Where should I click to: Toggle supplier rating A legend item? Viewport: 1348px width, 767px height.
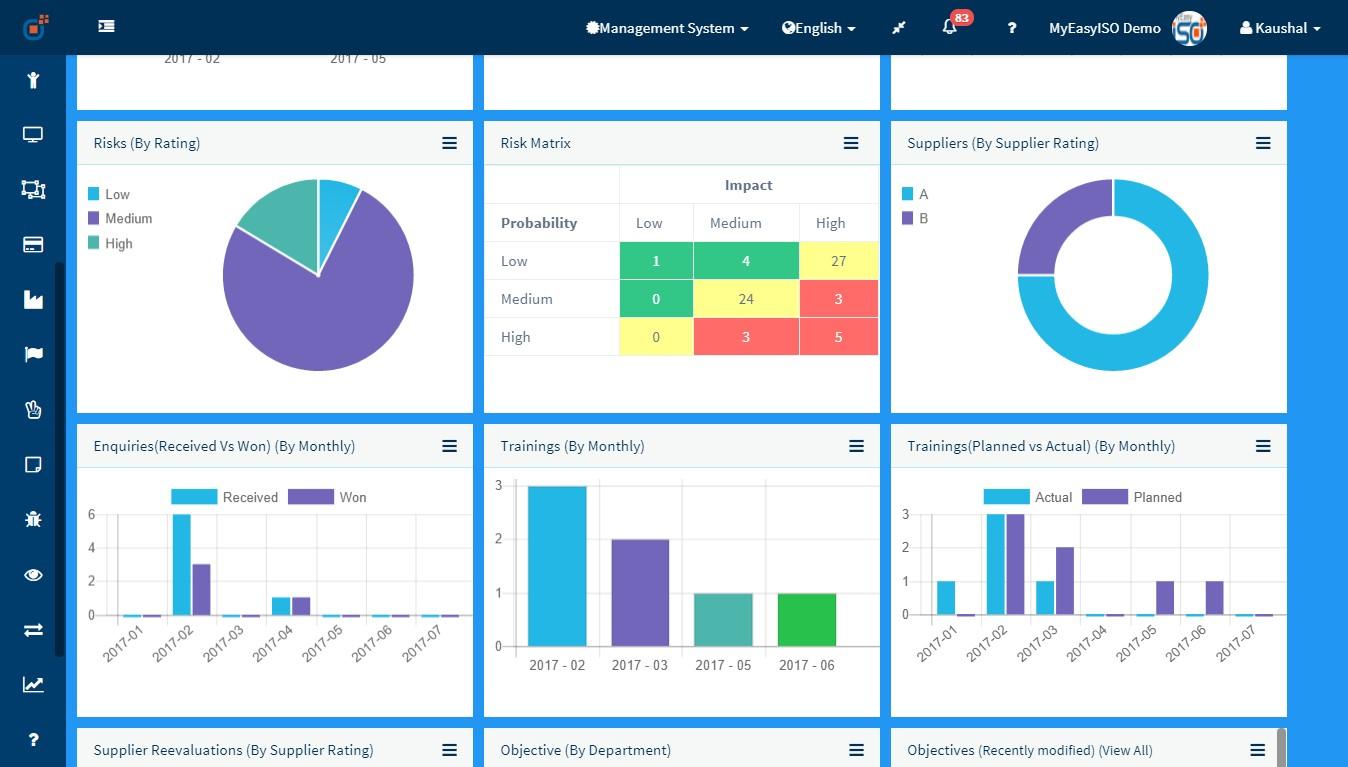(915, 194)
